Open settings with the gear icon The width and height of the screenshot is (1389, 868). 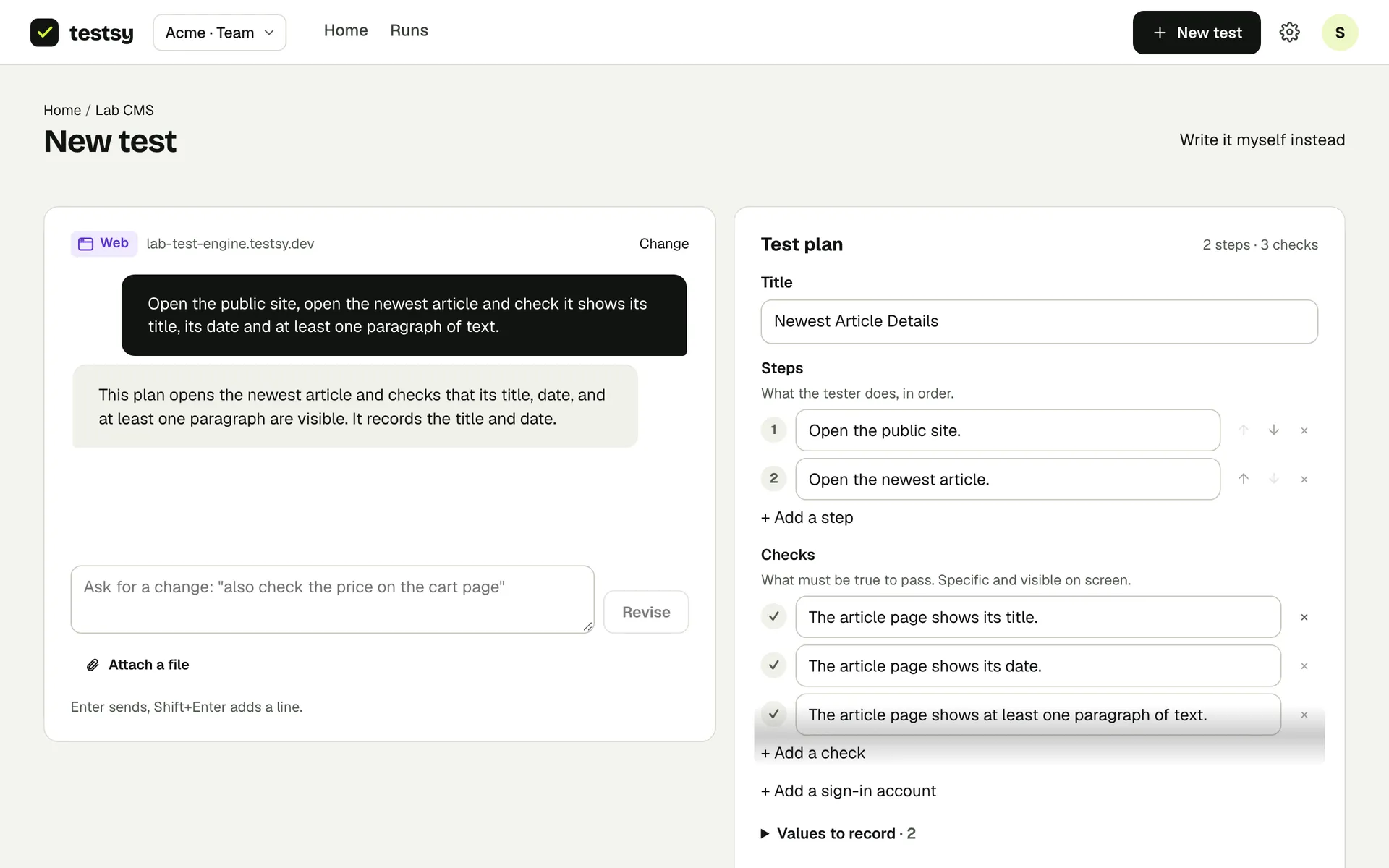[x=1289, y=33]
